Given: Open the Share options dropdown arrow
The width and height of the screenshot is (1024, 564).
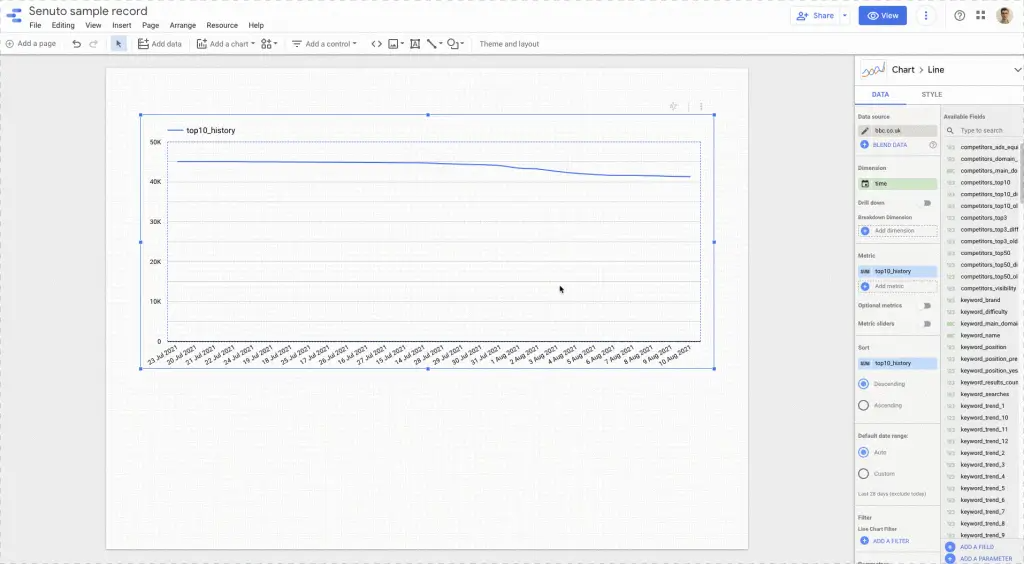Looking at the screenshot, I should (844, 16).
